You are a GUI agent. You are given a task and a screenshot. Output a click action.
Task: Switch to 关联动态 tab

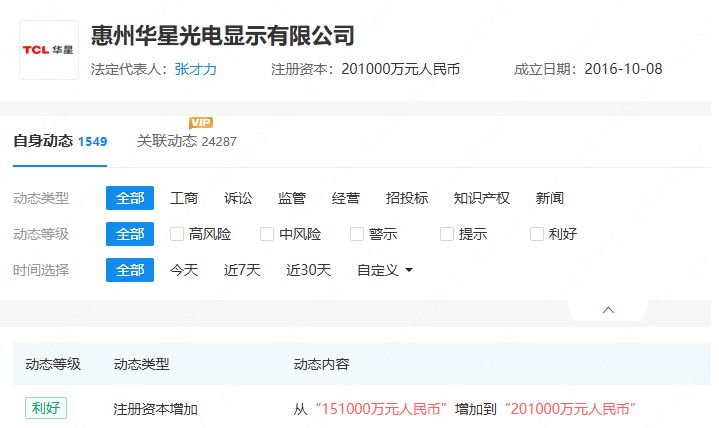tap(187, 141)
